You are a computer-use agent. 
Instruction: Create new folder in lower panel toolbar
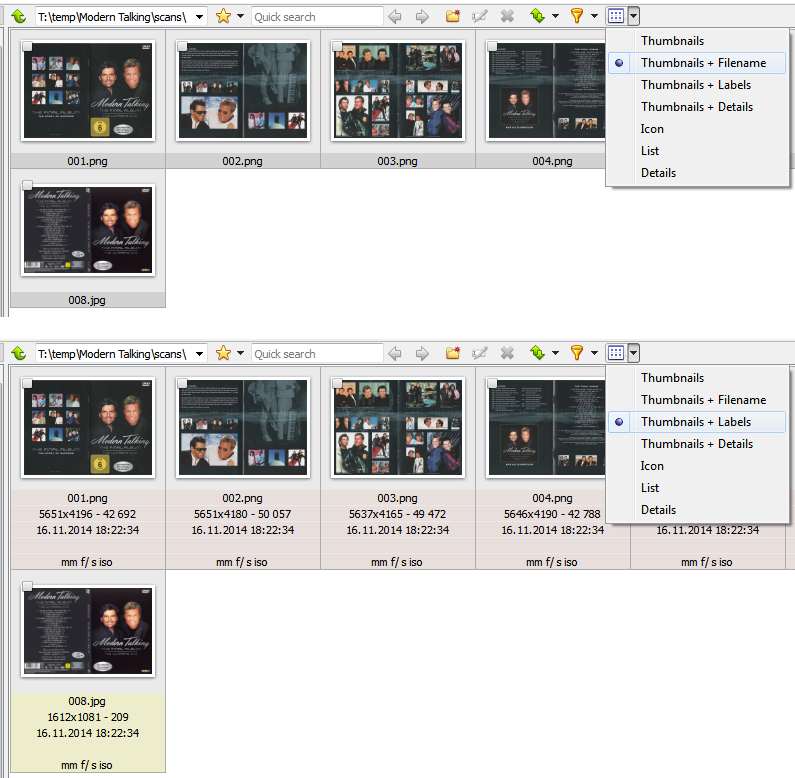coord(453,353)
